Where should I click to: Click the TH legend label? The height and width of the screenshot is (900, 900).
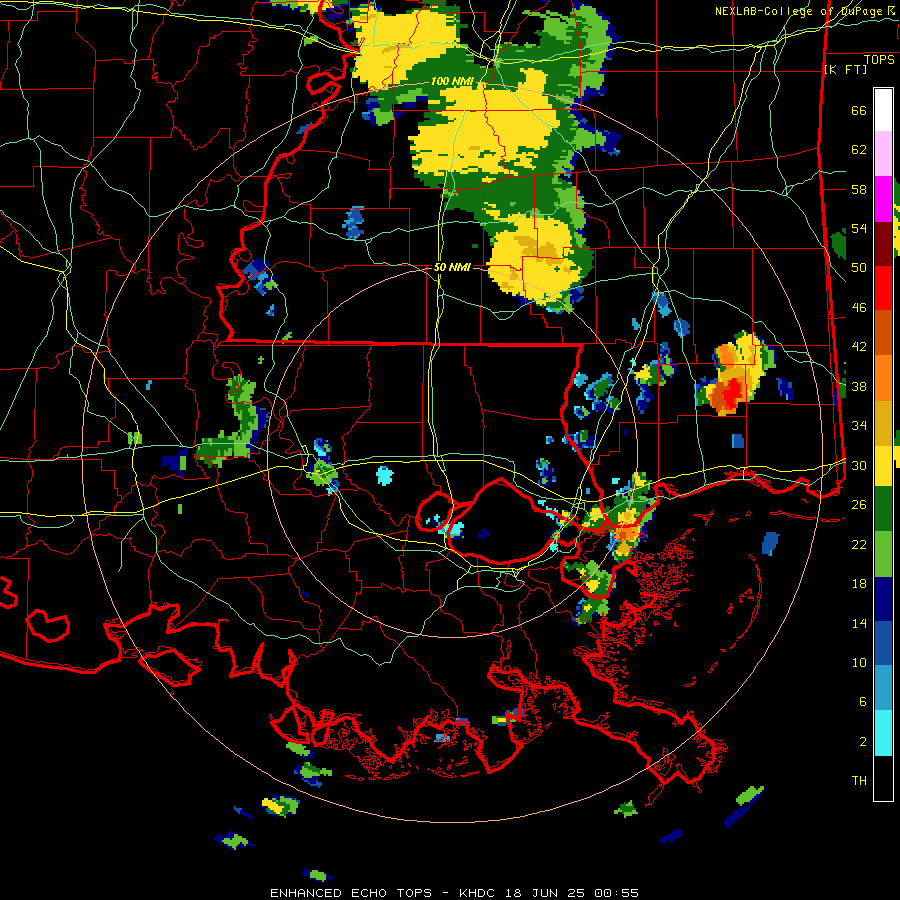coord(859,781)
